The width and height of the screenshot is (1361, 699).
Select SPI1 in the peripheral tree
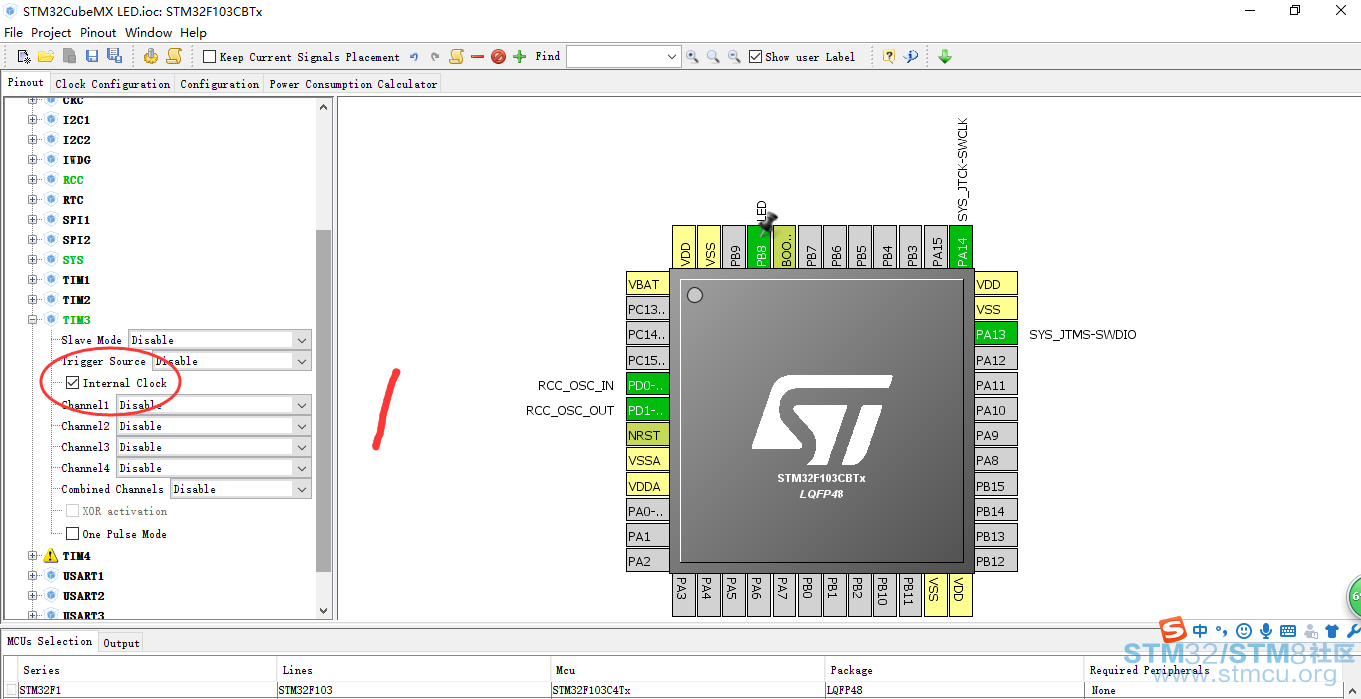coord(76,220)
